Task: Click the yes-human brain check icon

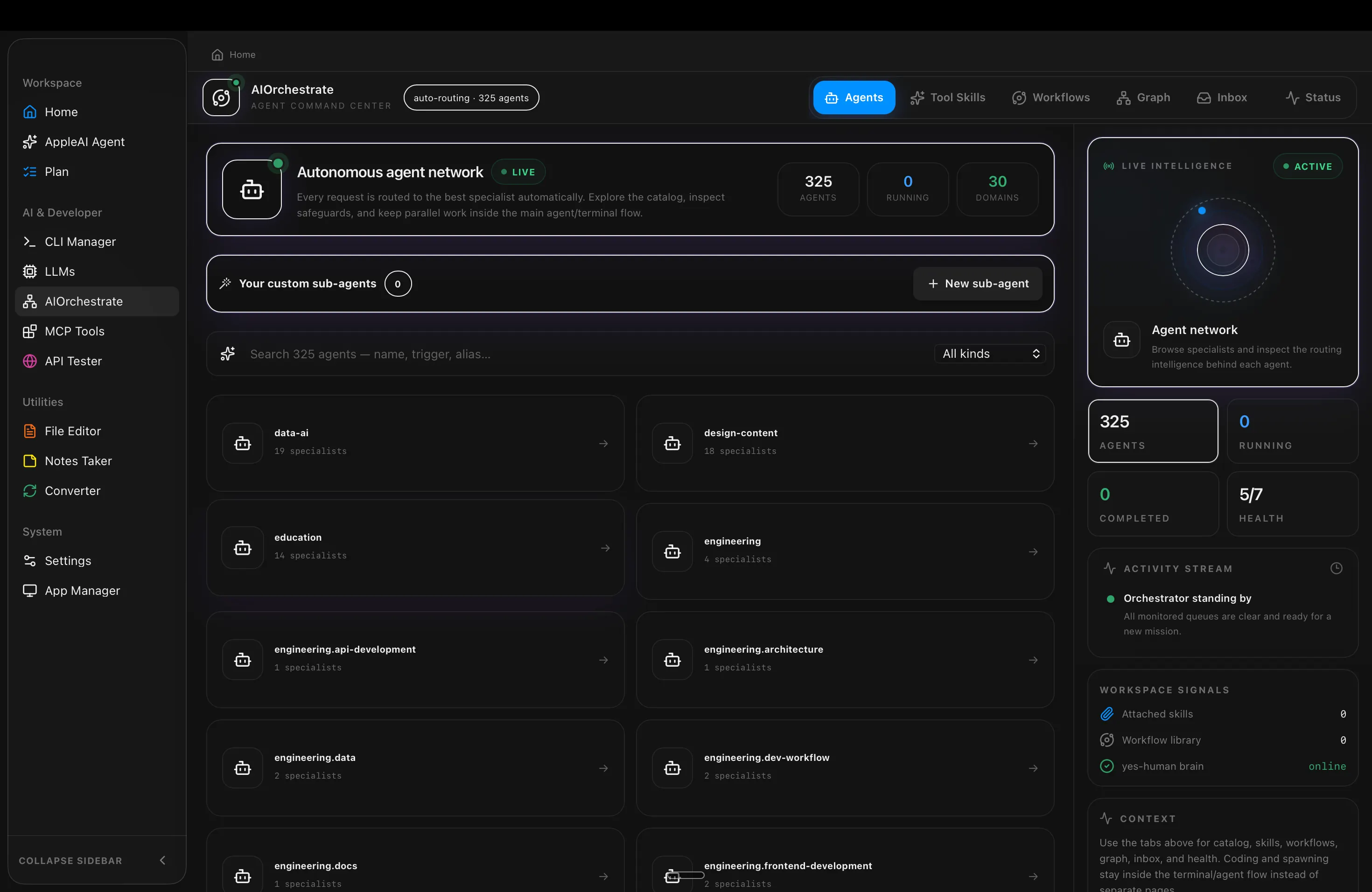Action: [1107, 766]
